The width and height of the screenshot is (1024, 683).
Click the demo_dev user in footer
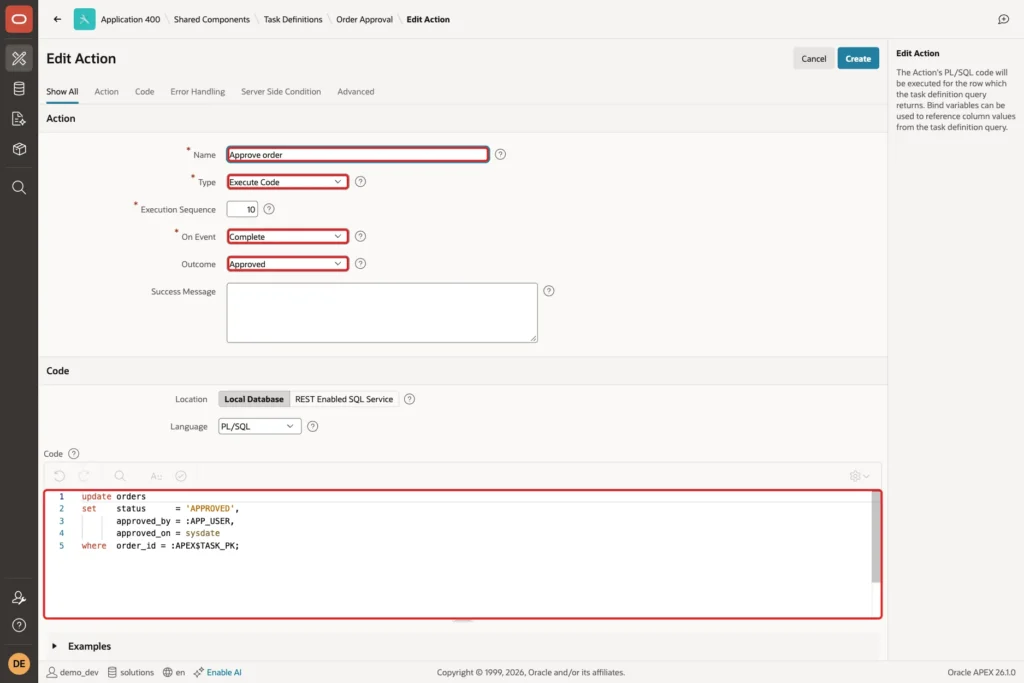click(72, 672)
